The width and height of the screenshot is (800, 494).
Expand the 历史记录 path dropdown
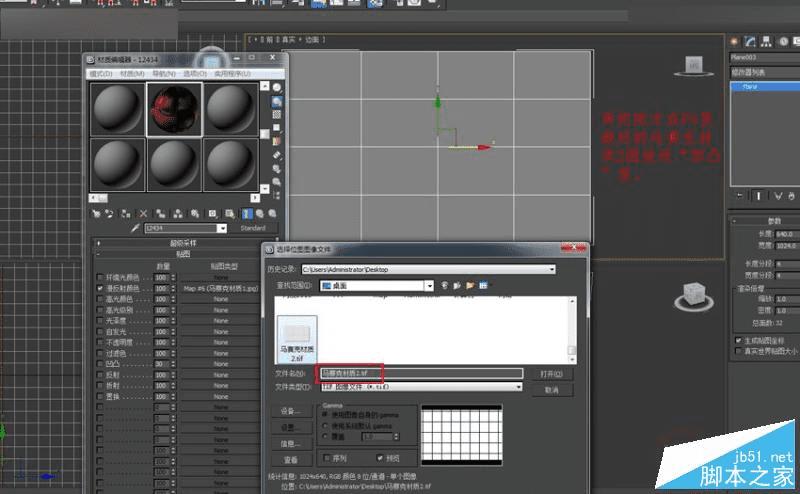pyautogui.click(x=551, y=269)
